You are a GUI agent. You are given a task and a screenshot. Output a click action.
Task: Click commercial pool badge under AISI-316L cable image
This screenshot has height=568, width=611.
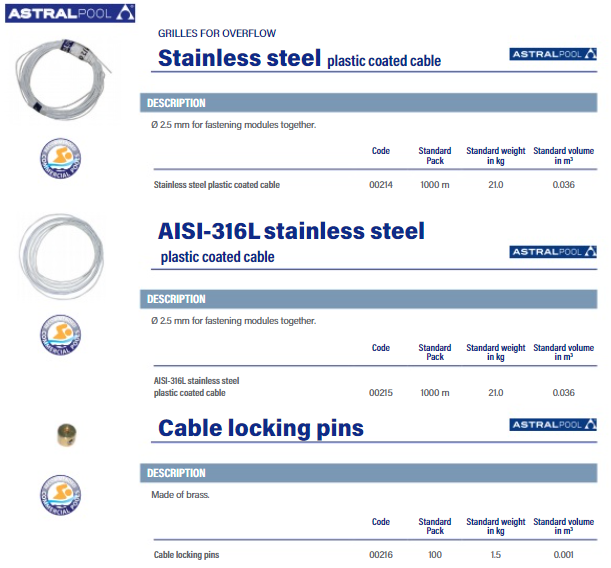60,335
